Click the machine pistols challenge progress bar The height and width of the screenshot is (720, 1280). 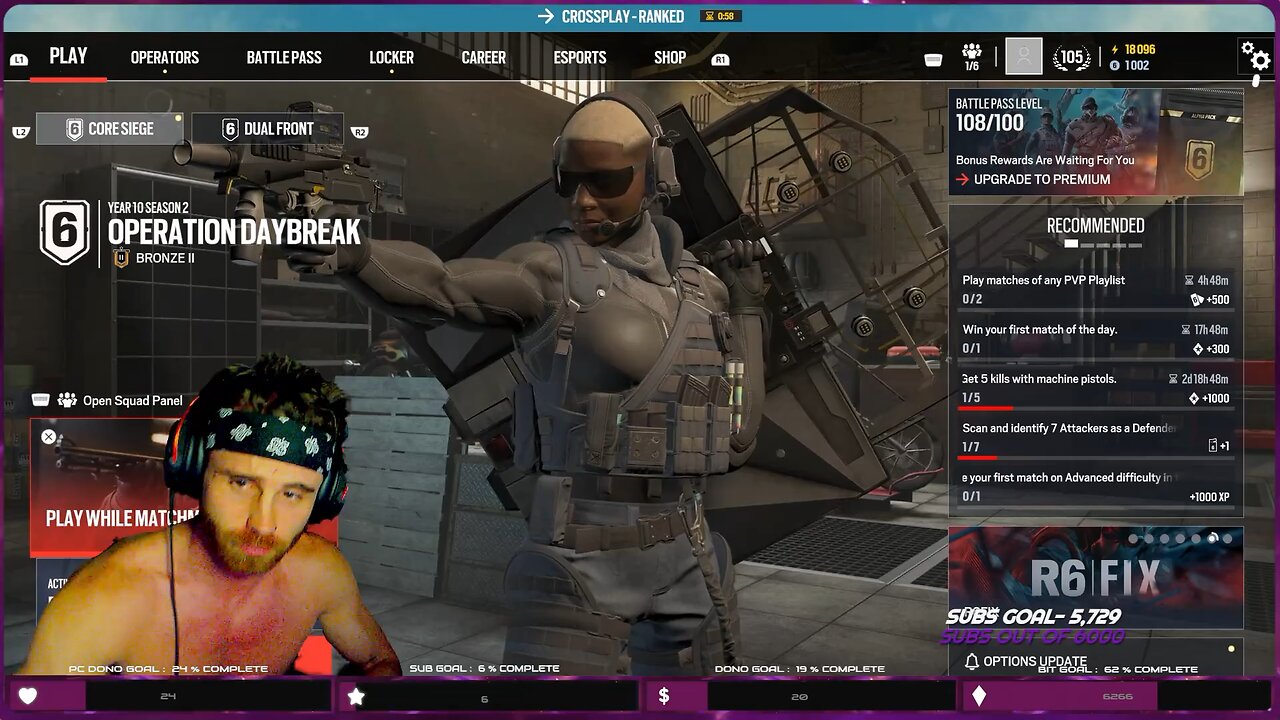(1096, 408)
